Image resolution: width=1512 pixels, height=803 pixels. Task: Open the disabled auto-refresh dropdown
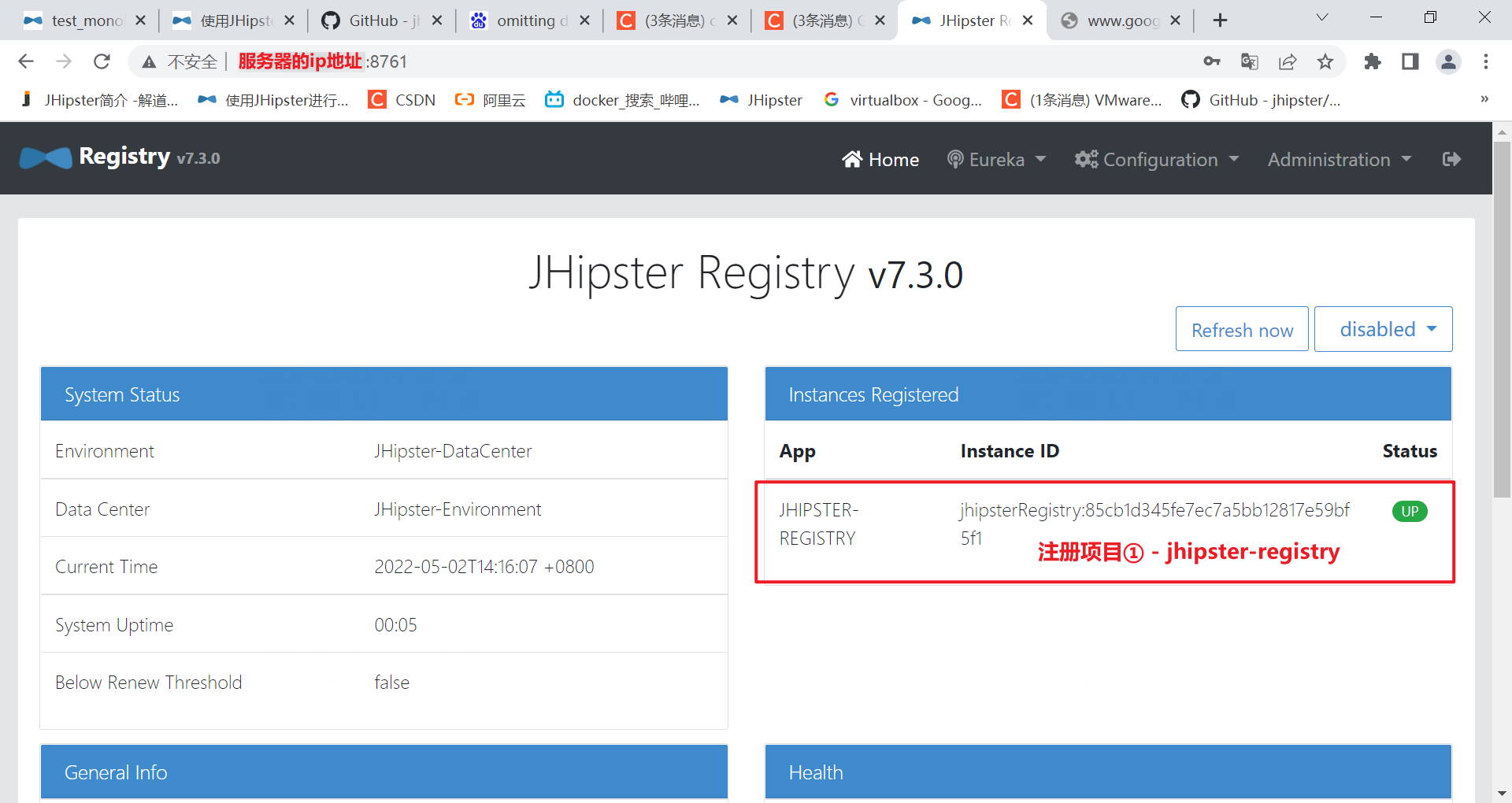1384,329
